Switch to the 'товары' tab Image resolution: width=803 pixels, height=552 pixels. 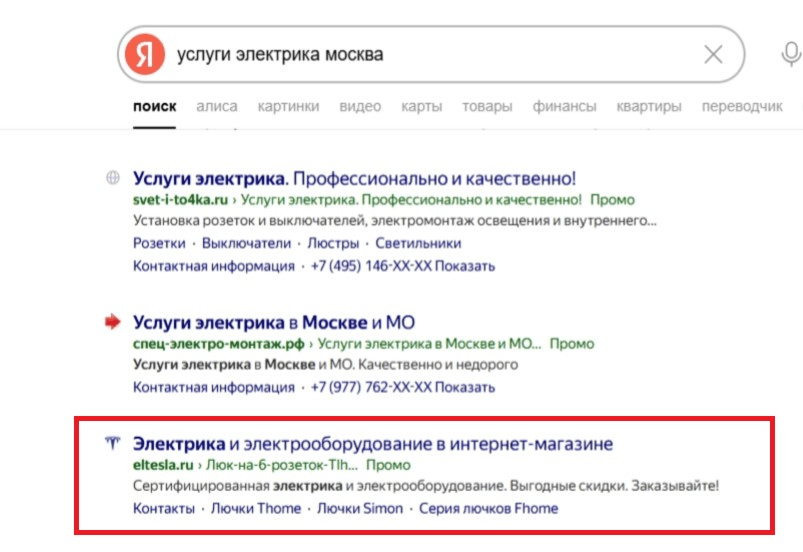487,107
